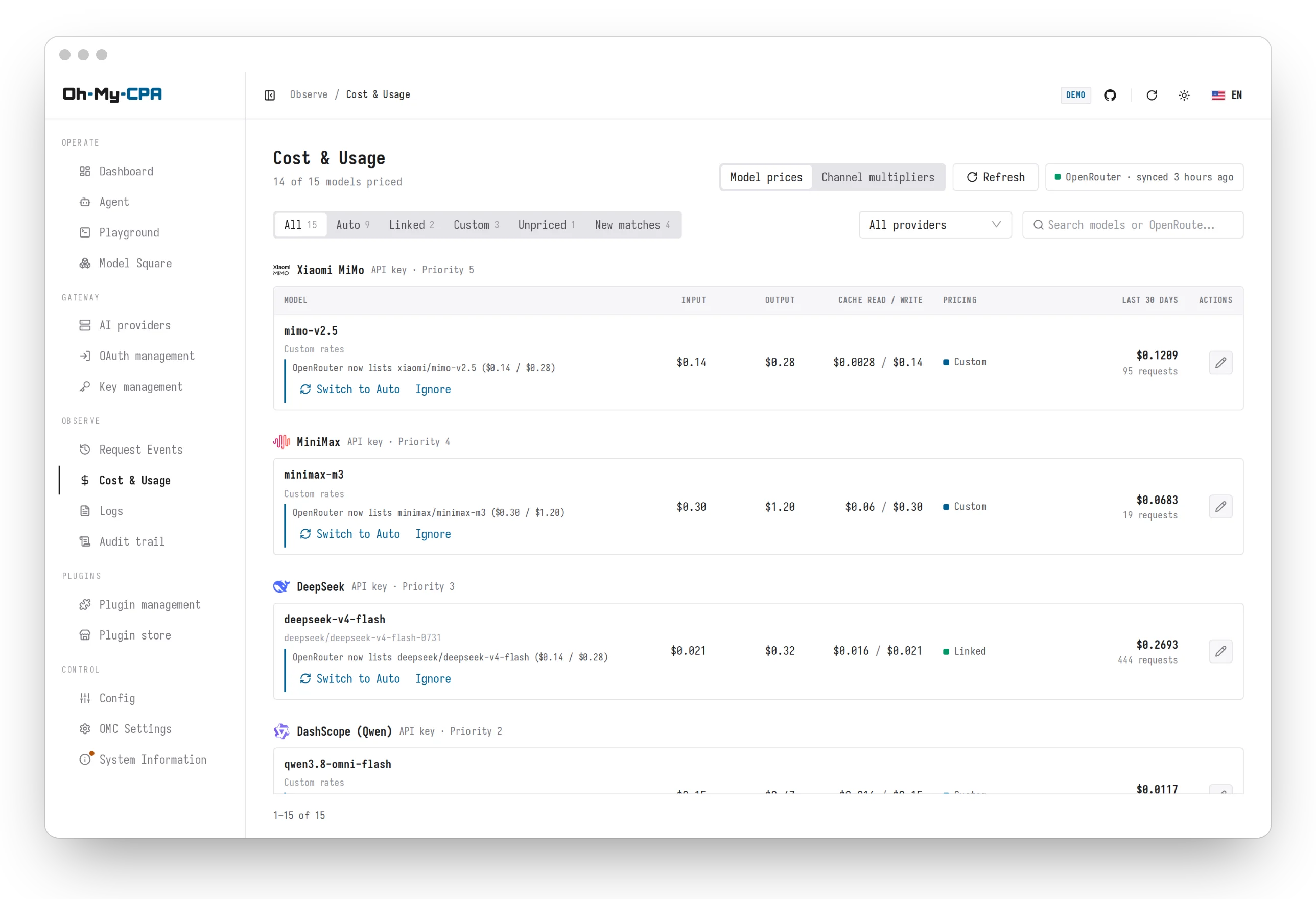This screenshot has width=1316, height=899.
Task: Toggle the light/dark theme sun icon
Action: pyautogui.click(x=1184, y=95)
